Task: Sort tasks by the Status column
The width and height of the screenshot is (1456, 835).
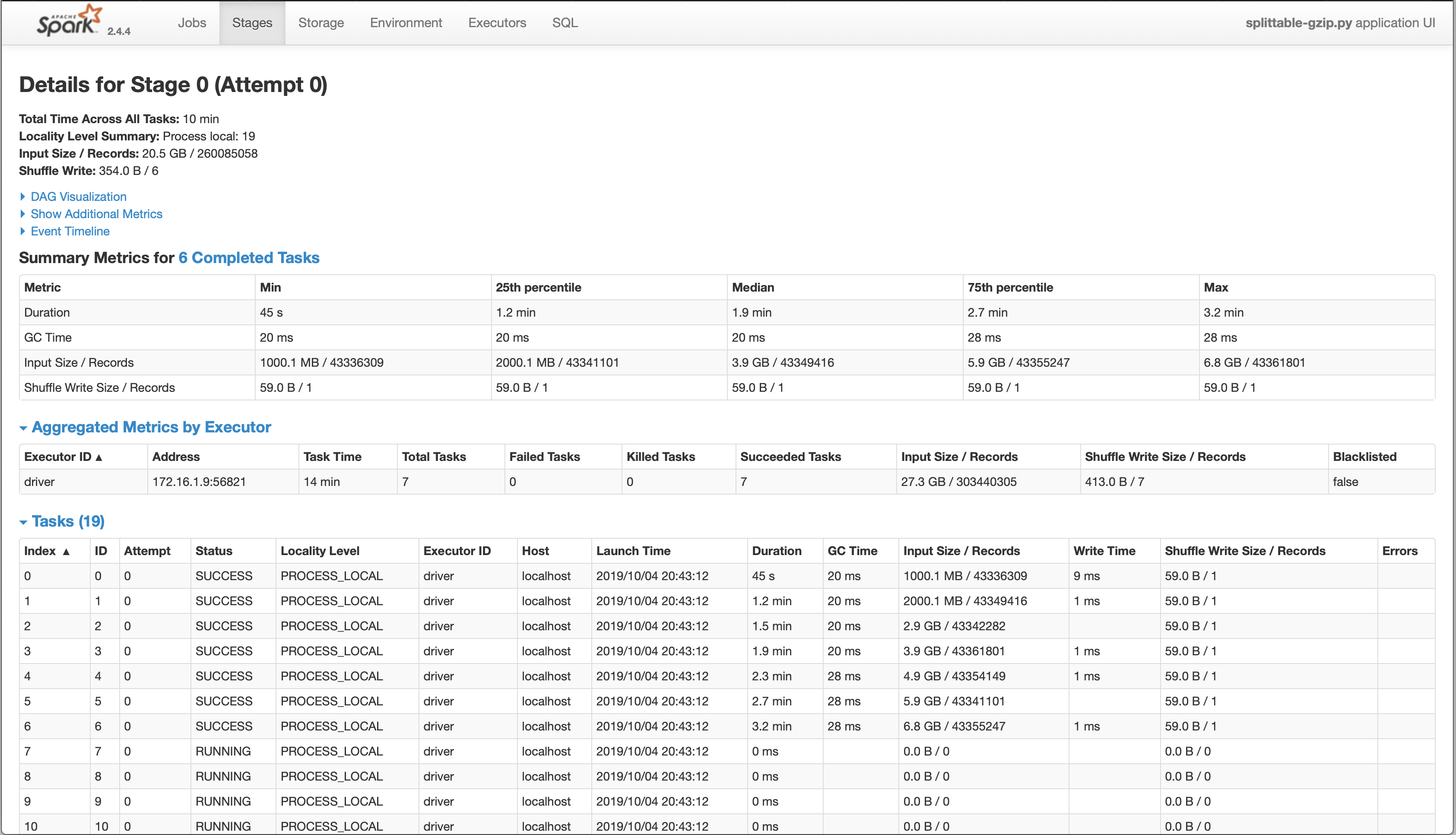Action: (x=213, y=551)
